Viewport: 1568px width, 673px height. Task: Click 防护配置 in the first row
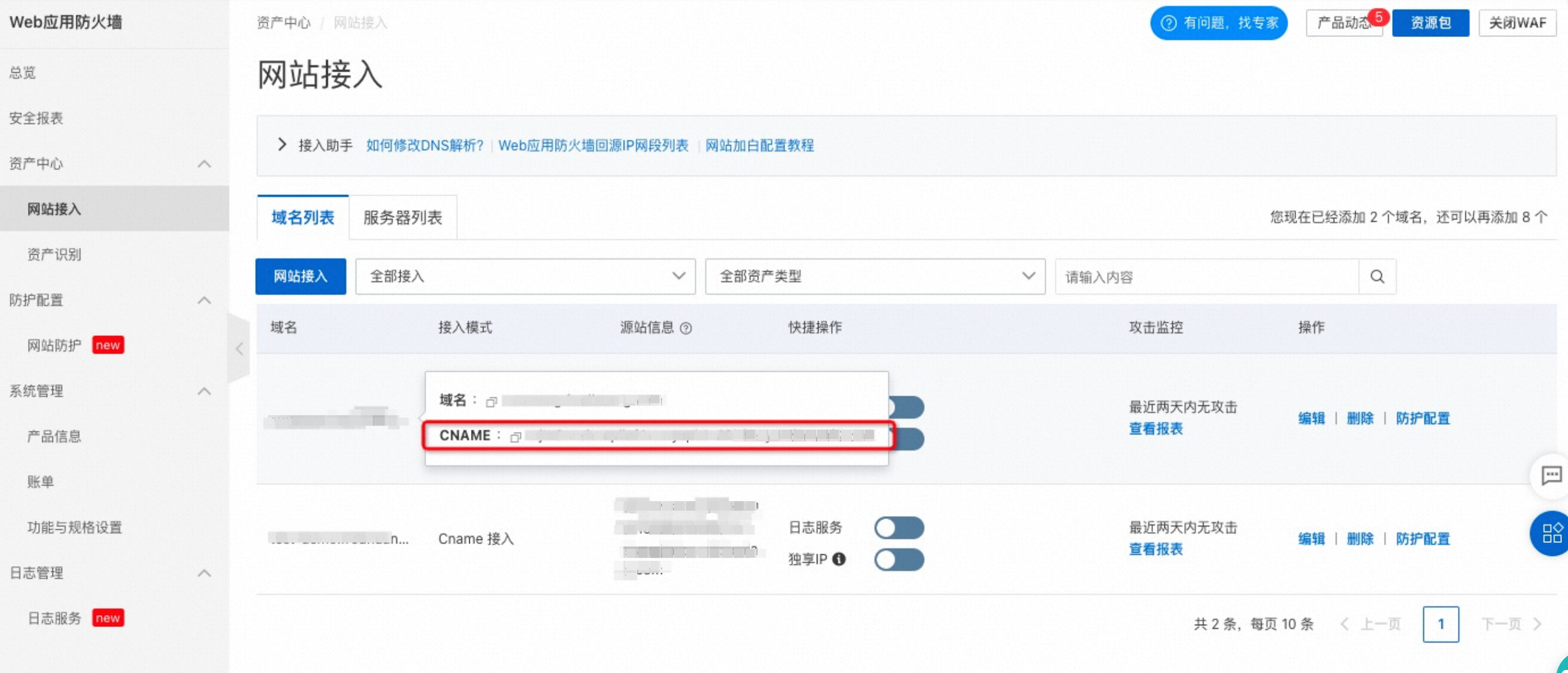pyautogui.click(x=1423, y=418)
